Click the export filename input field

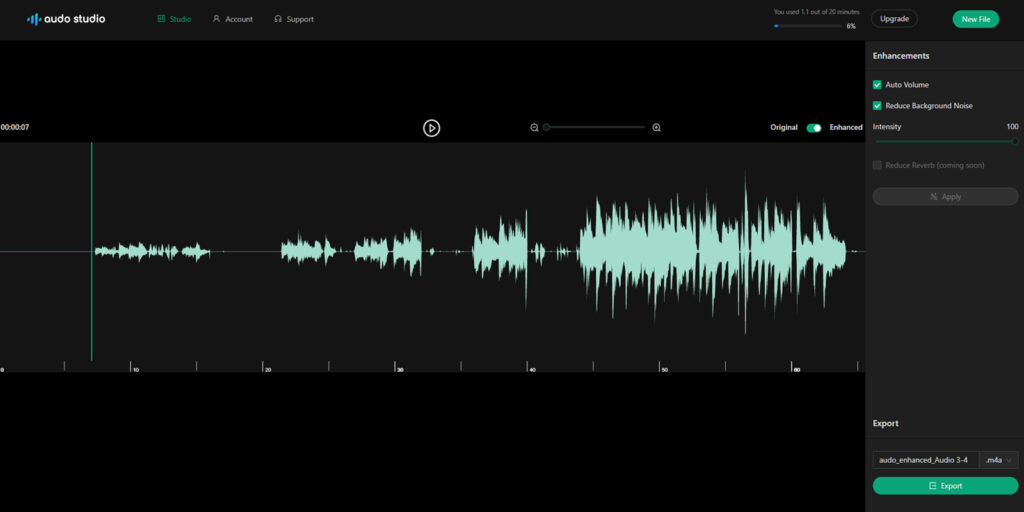[926, 460]
